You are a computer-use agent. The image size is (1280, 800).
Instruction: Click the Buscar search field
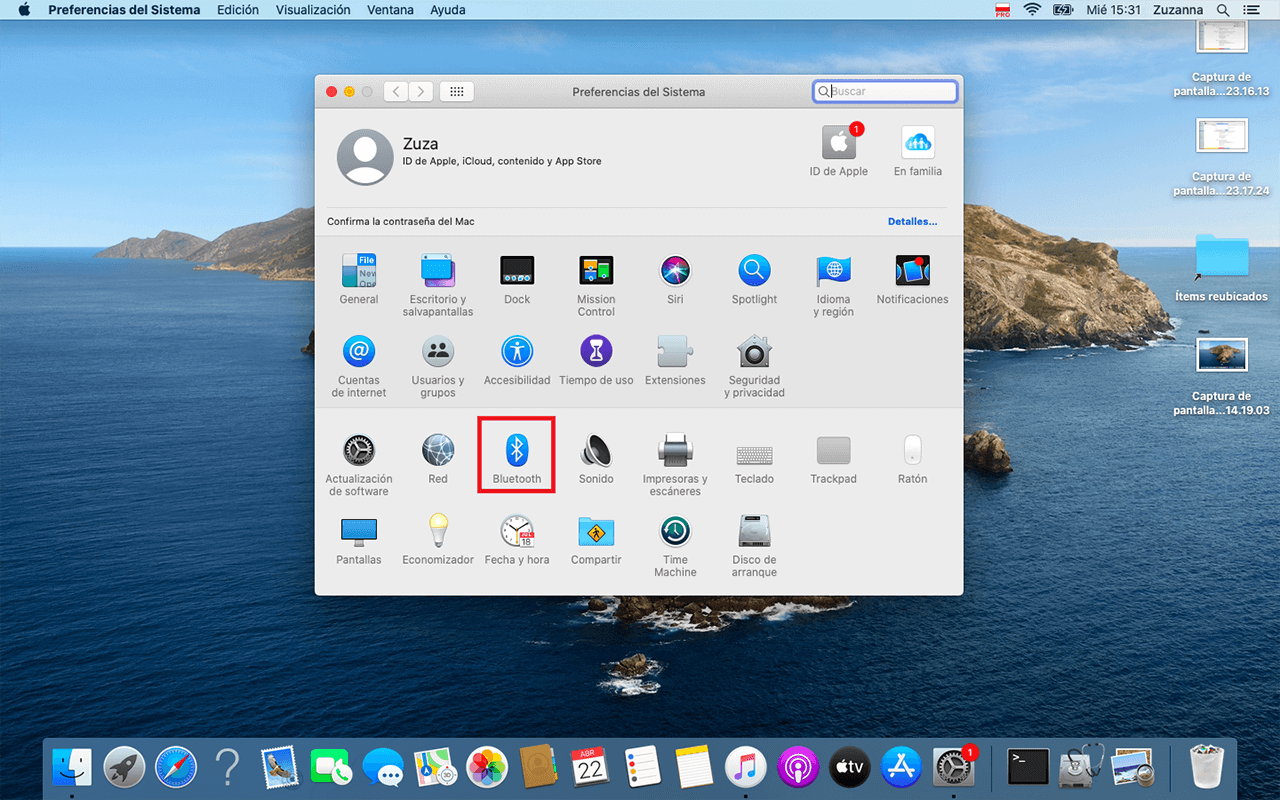(x=885, y=91)
